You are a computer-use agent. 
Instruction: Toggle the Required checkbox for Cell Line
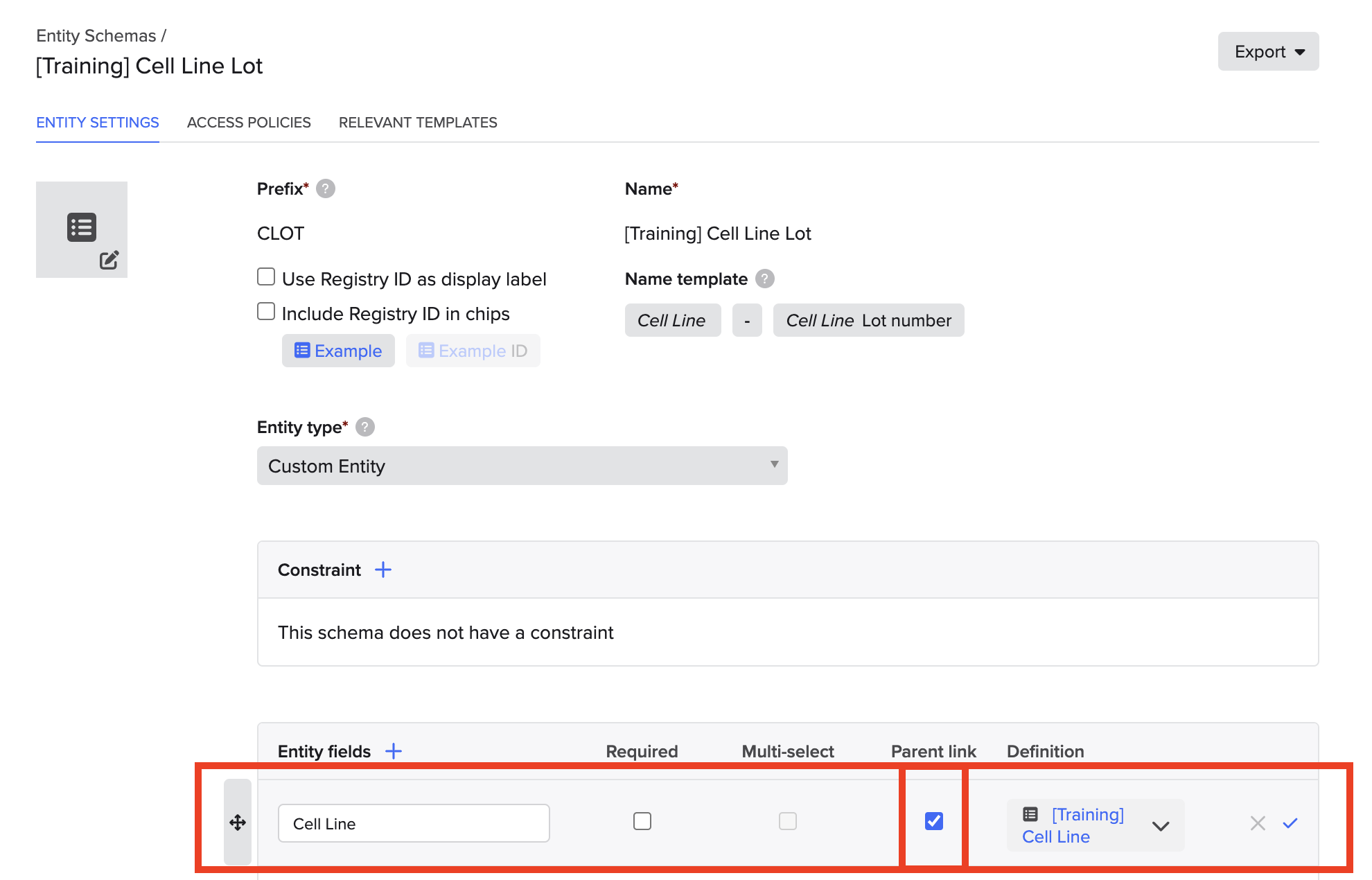pyautogui.click(x=642, y=821)
